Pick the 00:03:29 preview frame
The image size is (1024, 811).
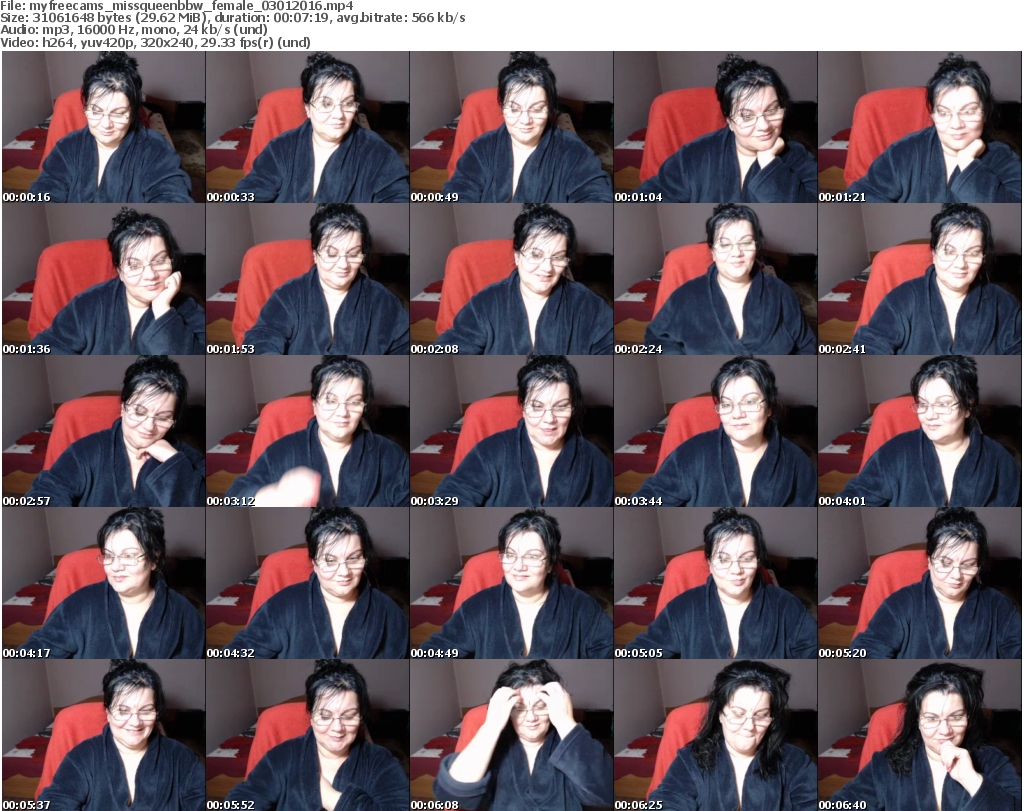(511, 432)
